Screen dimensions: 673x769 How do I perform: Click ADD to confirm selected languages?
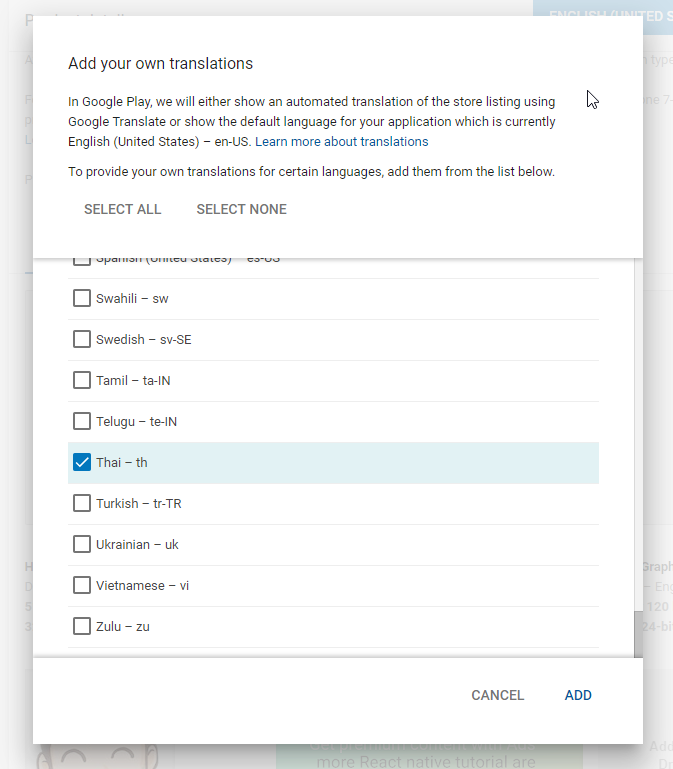[578, 695]
